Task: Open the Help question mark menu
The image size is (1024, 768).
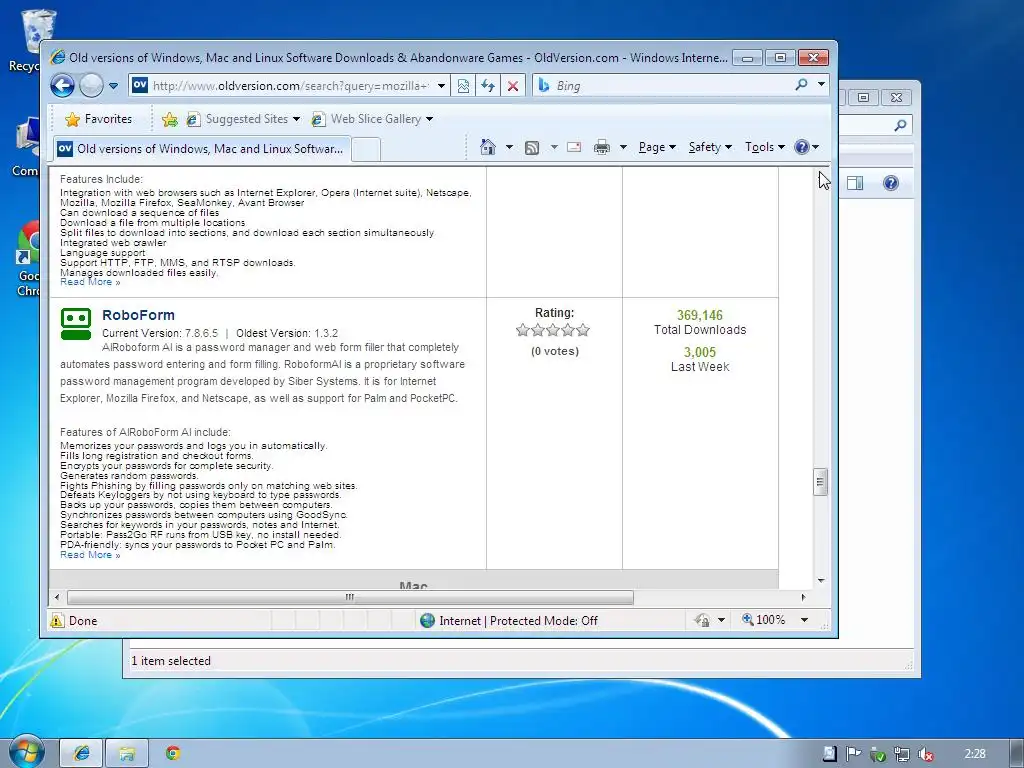Action: pyautogui.click(x=807, y=147)
